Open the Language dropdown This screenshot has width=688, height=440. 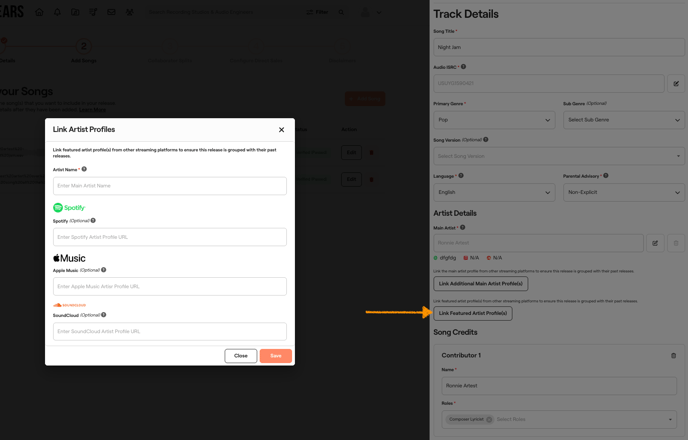coord(494,192)
